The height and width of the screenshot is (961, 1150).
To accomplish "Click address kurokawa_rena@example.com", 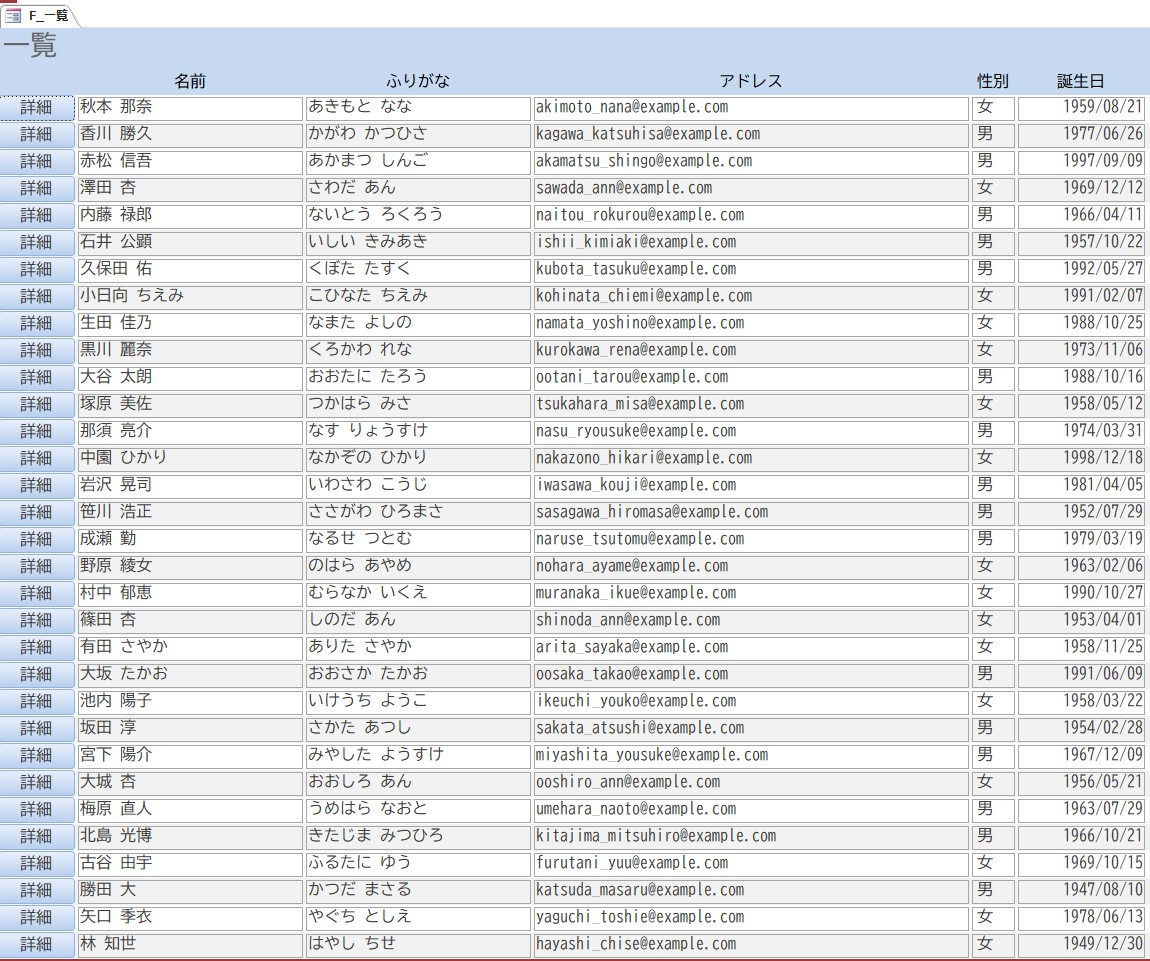I will (x=751, y=351).
